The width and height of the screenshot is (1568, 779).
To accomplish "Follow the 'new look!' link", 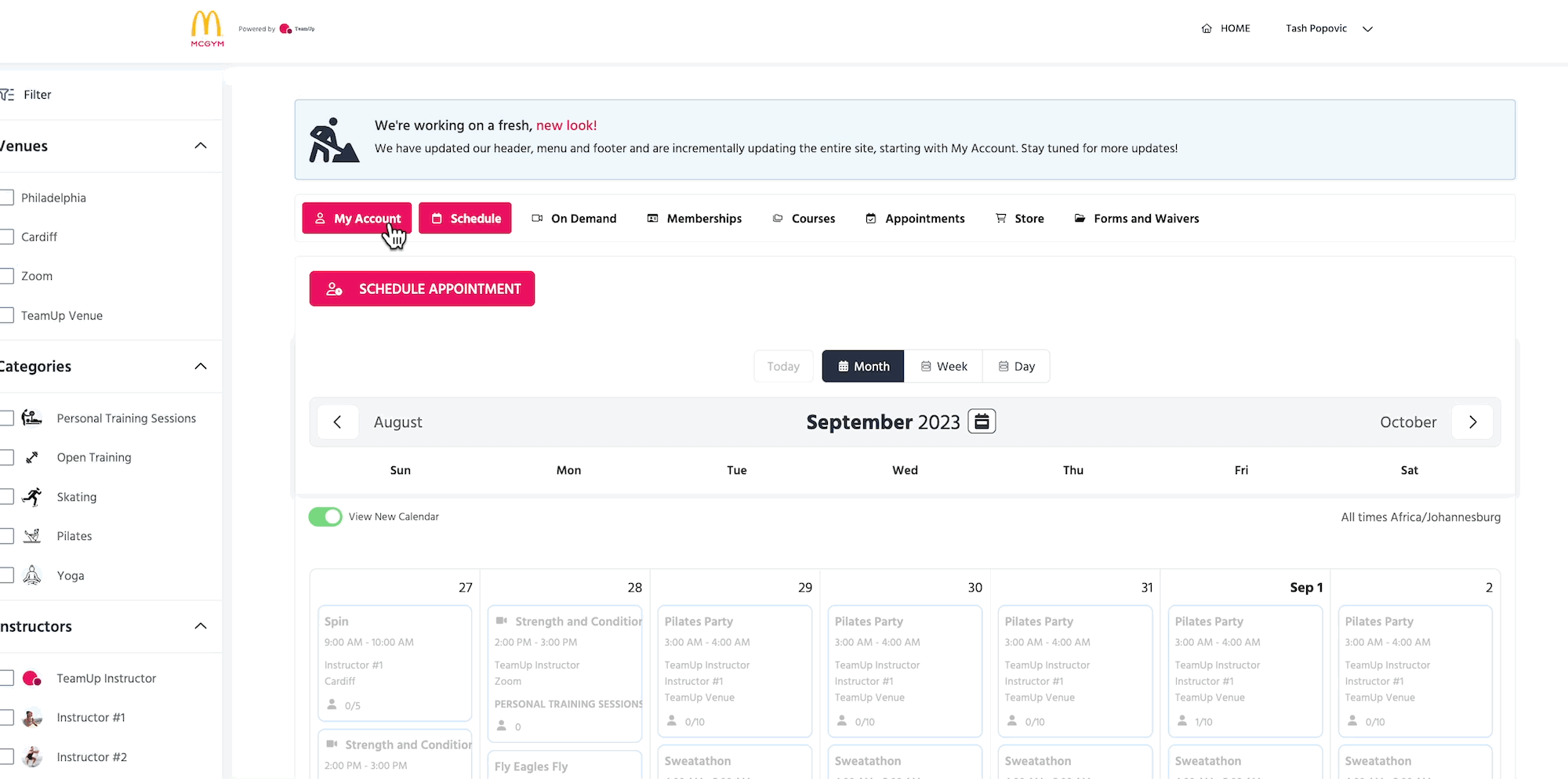I will [x=566, y=125].
